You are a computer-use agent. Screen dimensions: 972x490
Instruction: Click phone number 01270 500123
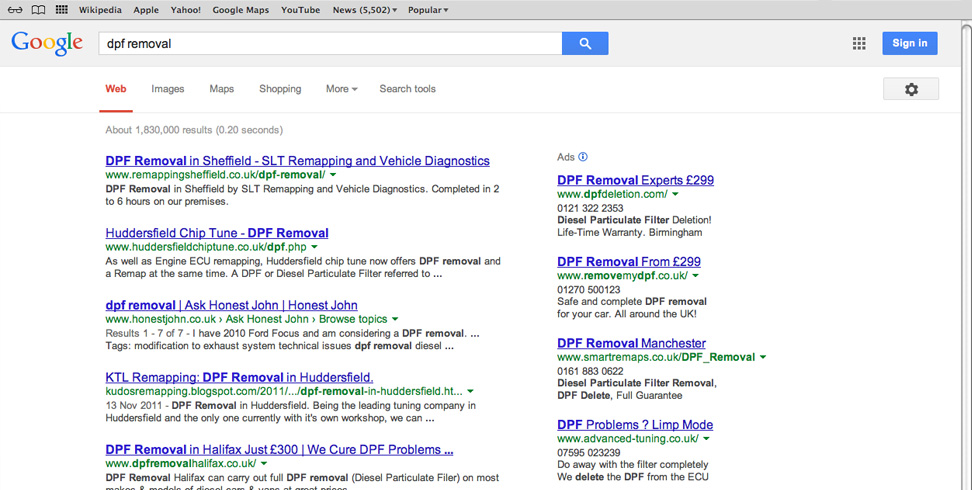588,289
